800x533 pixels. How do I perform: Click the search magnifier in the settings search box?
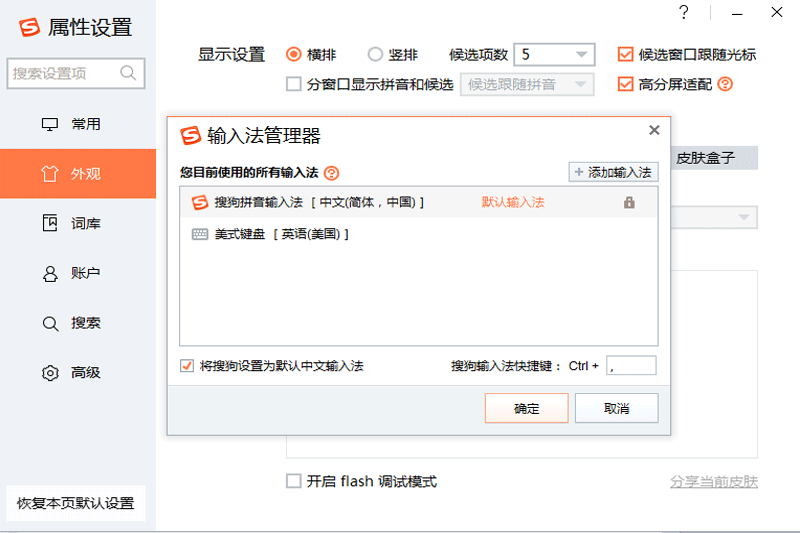tap(128, 73)
